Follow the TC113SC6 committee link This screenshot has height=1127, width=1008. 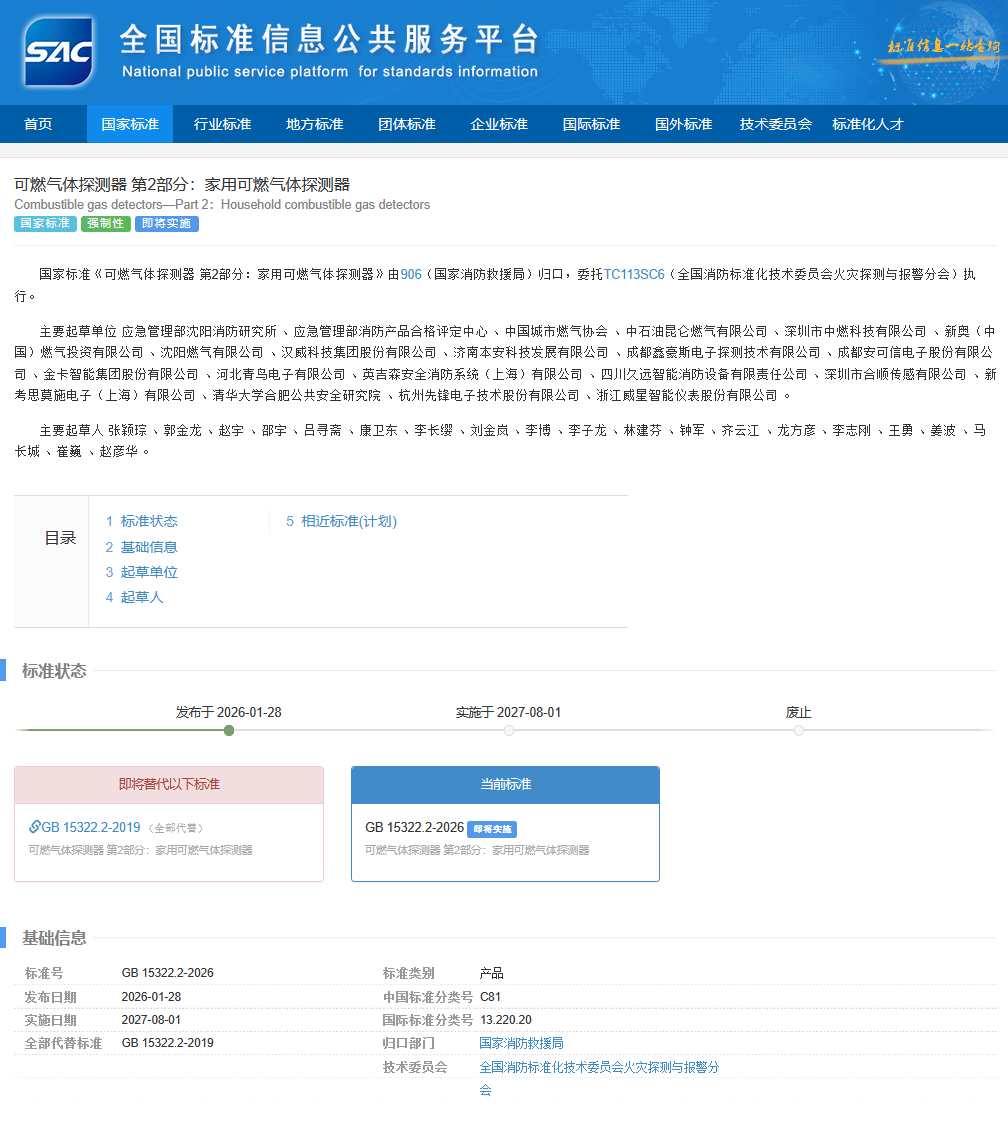[633, 274]
